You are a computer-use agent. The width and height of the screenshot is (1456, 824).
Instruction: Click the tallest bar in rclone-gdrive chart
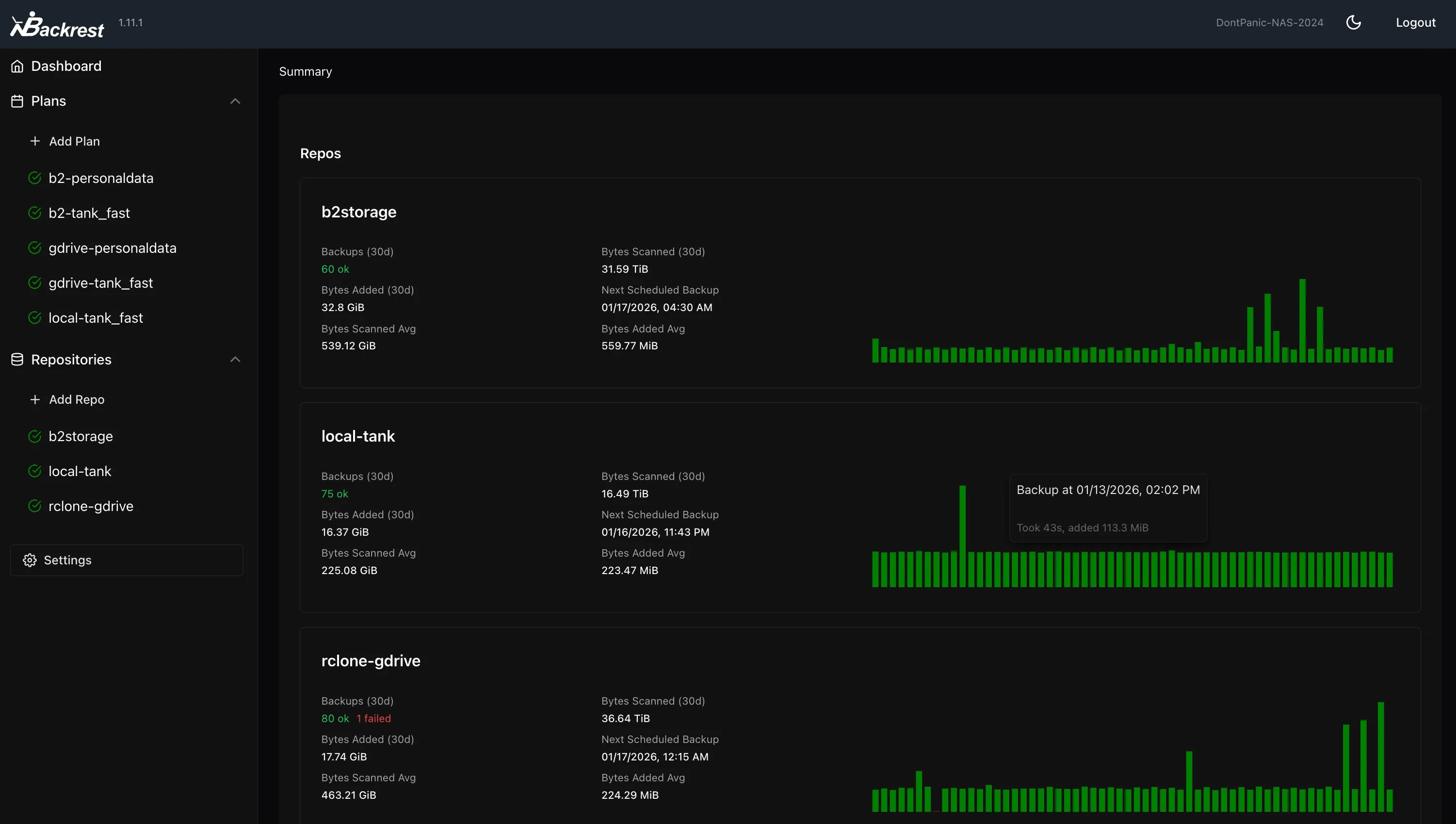tap(1380, 757)
